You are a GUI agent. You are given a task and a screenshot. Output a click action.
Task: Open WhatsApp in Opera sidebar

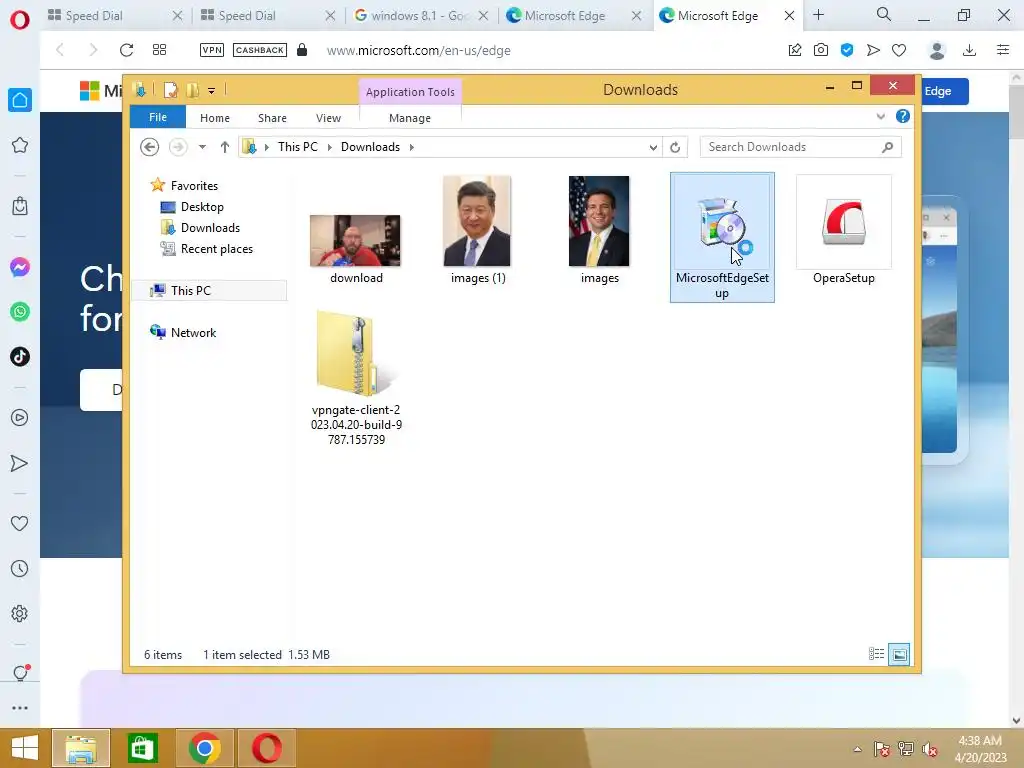coord(20,312)
